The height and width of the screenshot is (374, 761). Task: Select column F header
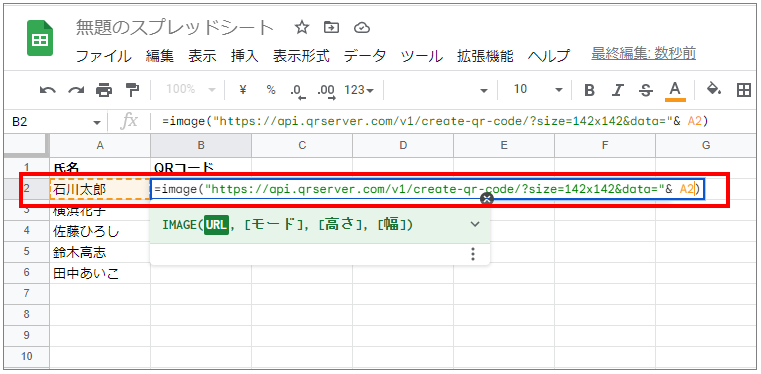click(x=605, y=145)
